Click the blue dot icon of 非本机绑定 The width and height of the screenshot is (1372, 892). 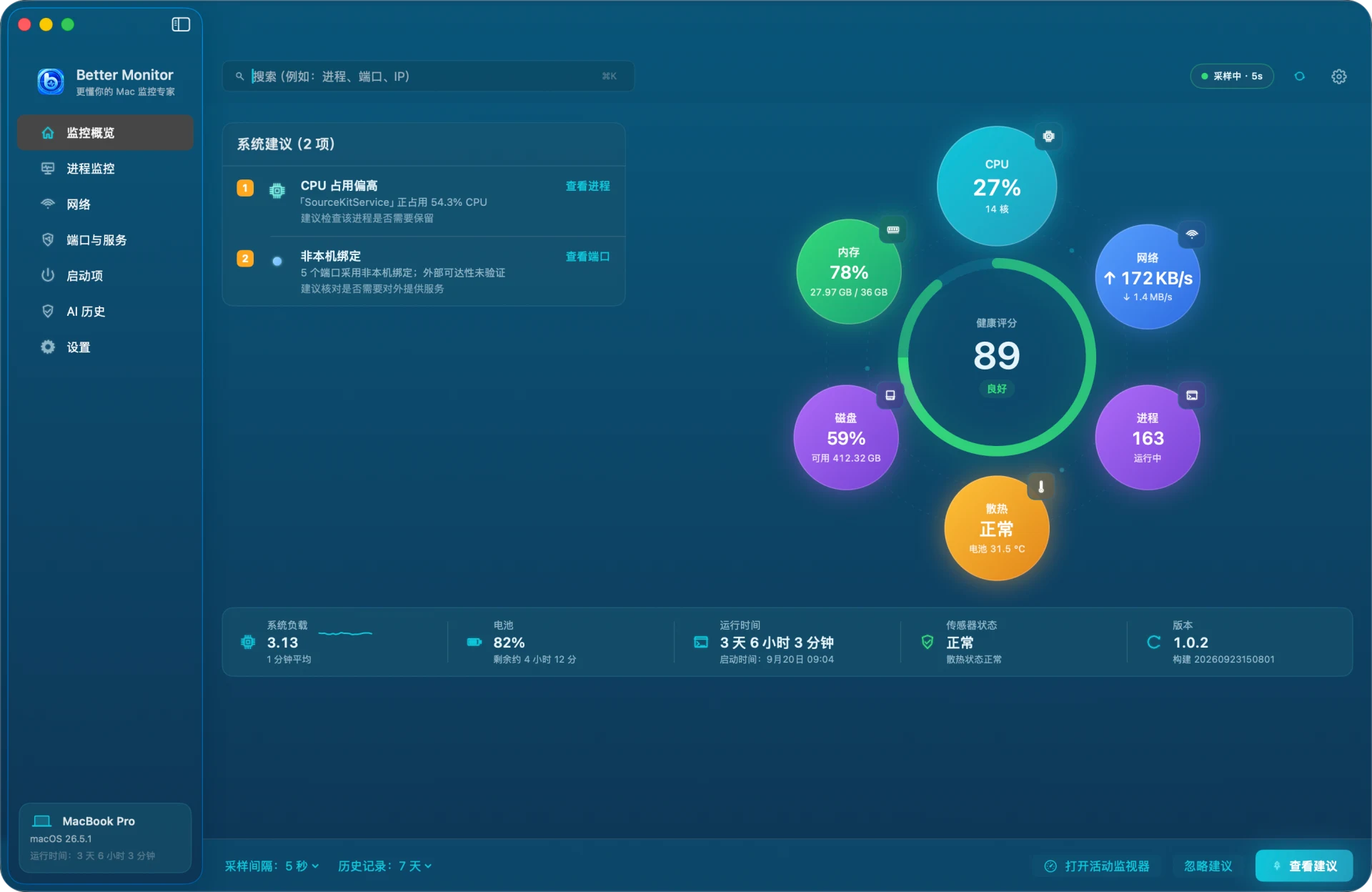pyautogui.click(x=277, y=261)
